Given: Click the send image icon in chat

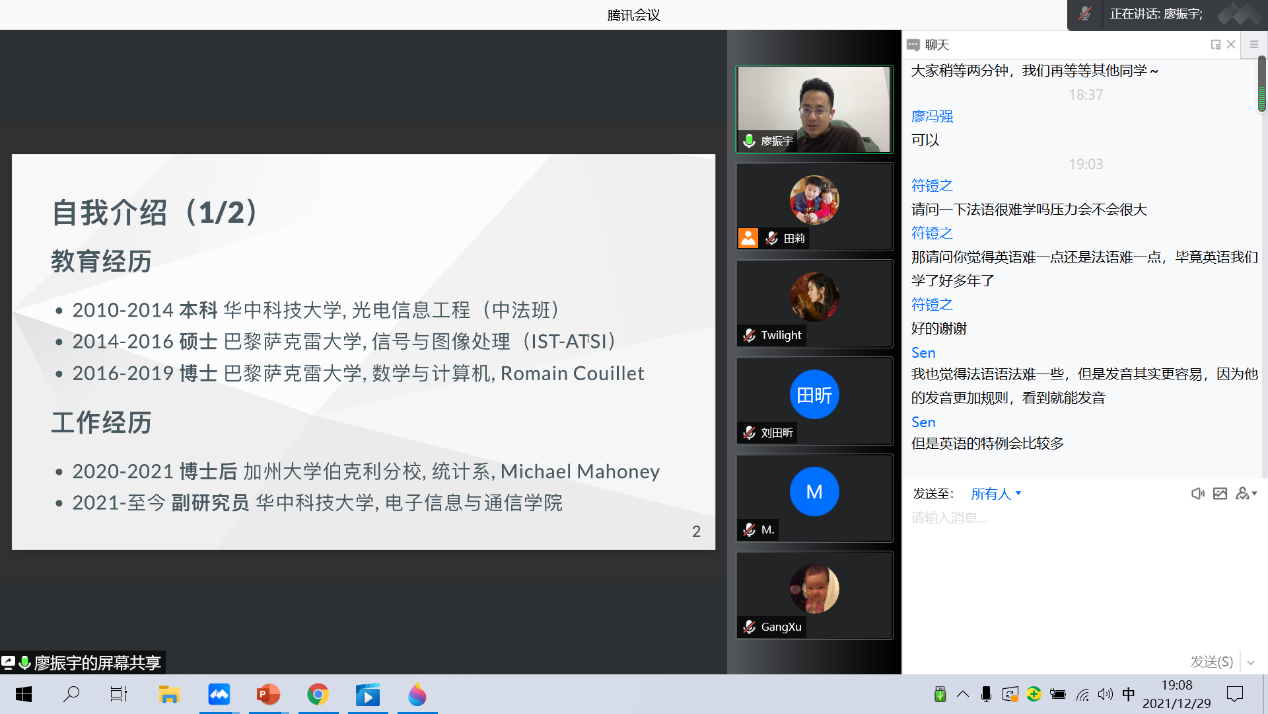Looking at the screenshot, I should 1220,494.
